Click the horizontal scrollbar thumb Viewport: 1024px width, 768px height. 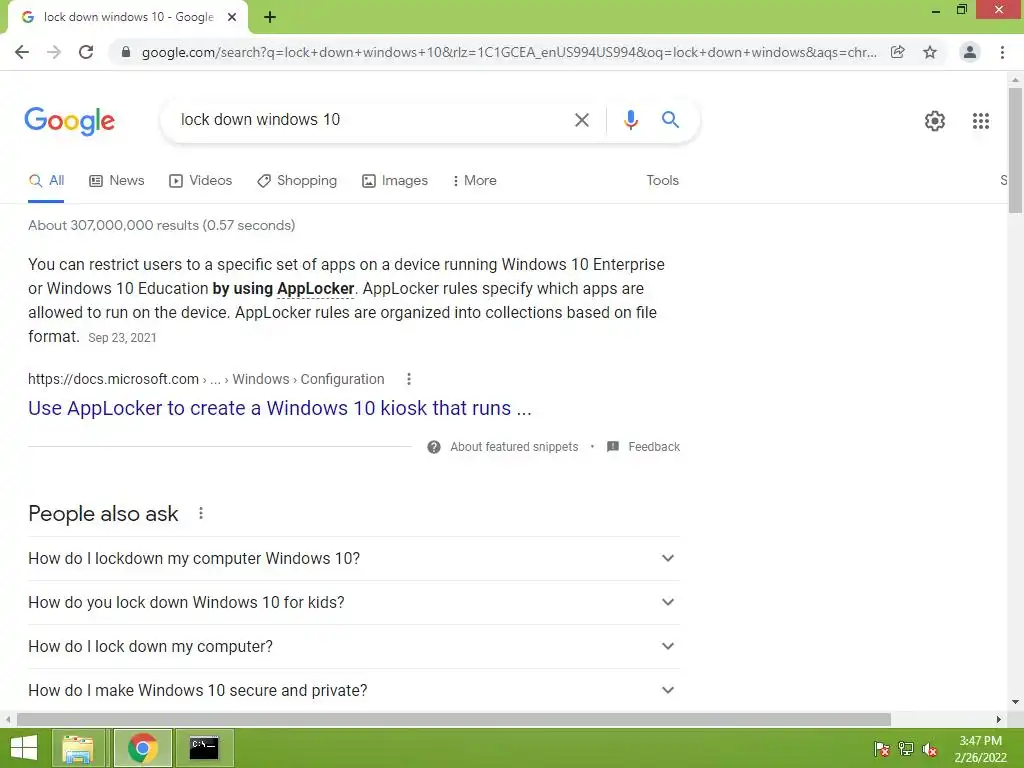click(x=454, y=719)
